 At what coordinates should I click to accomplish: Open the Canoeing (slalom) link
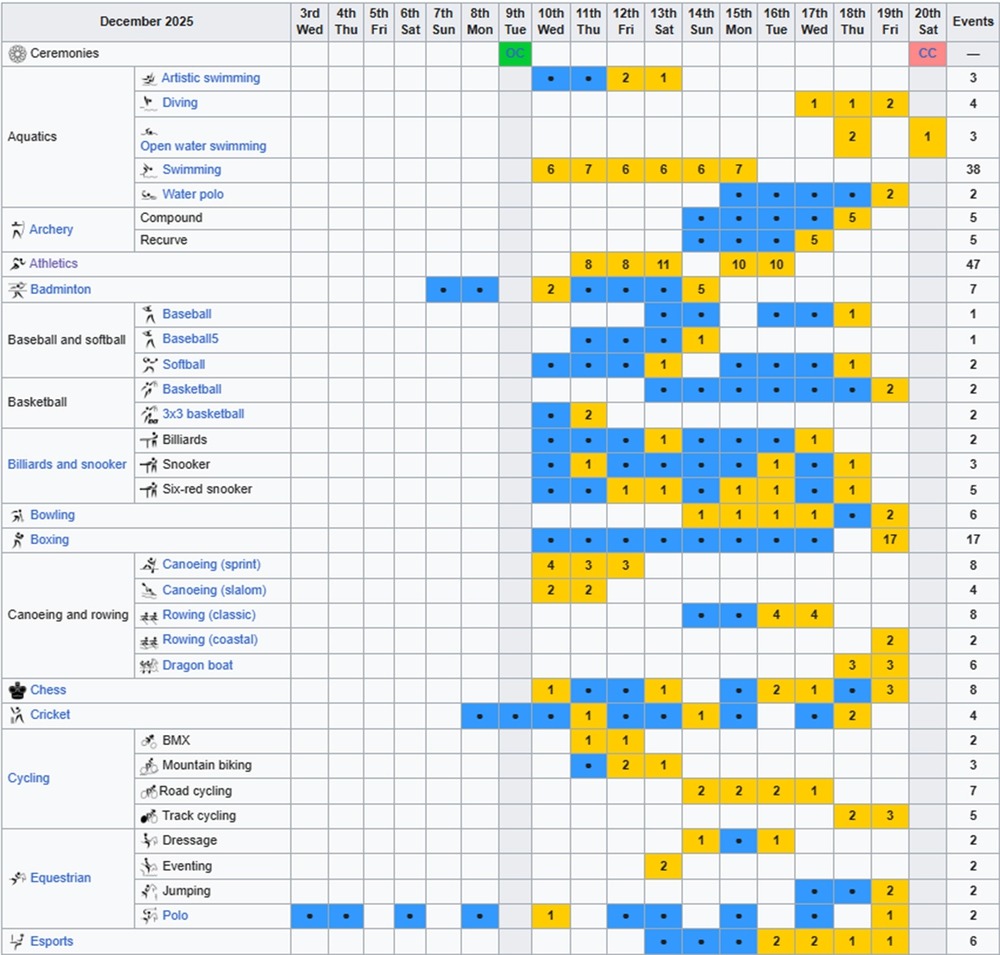pos(214,590)
